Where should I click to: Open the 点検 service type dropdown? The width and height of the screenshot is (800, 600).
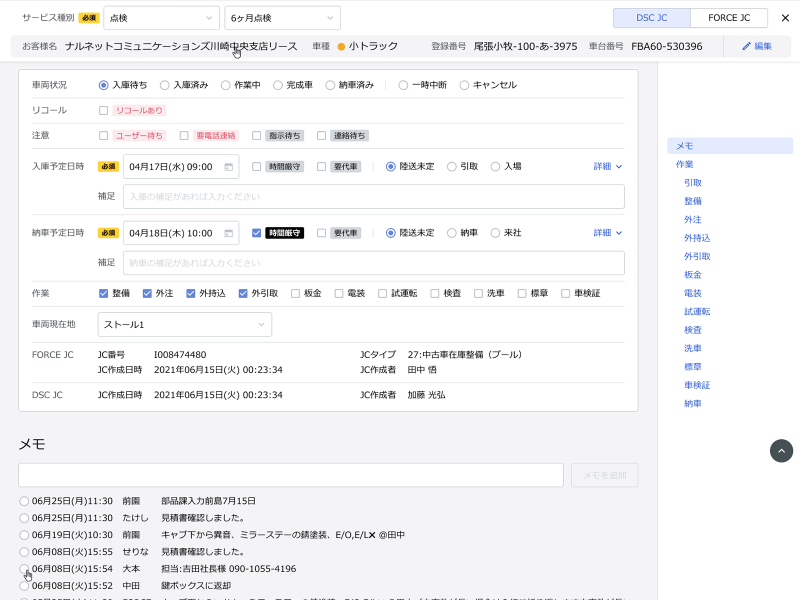pyautogui.click(x=160, y=18)
